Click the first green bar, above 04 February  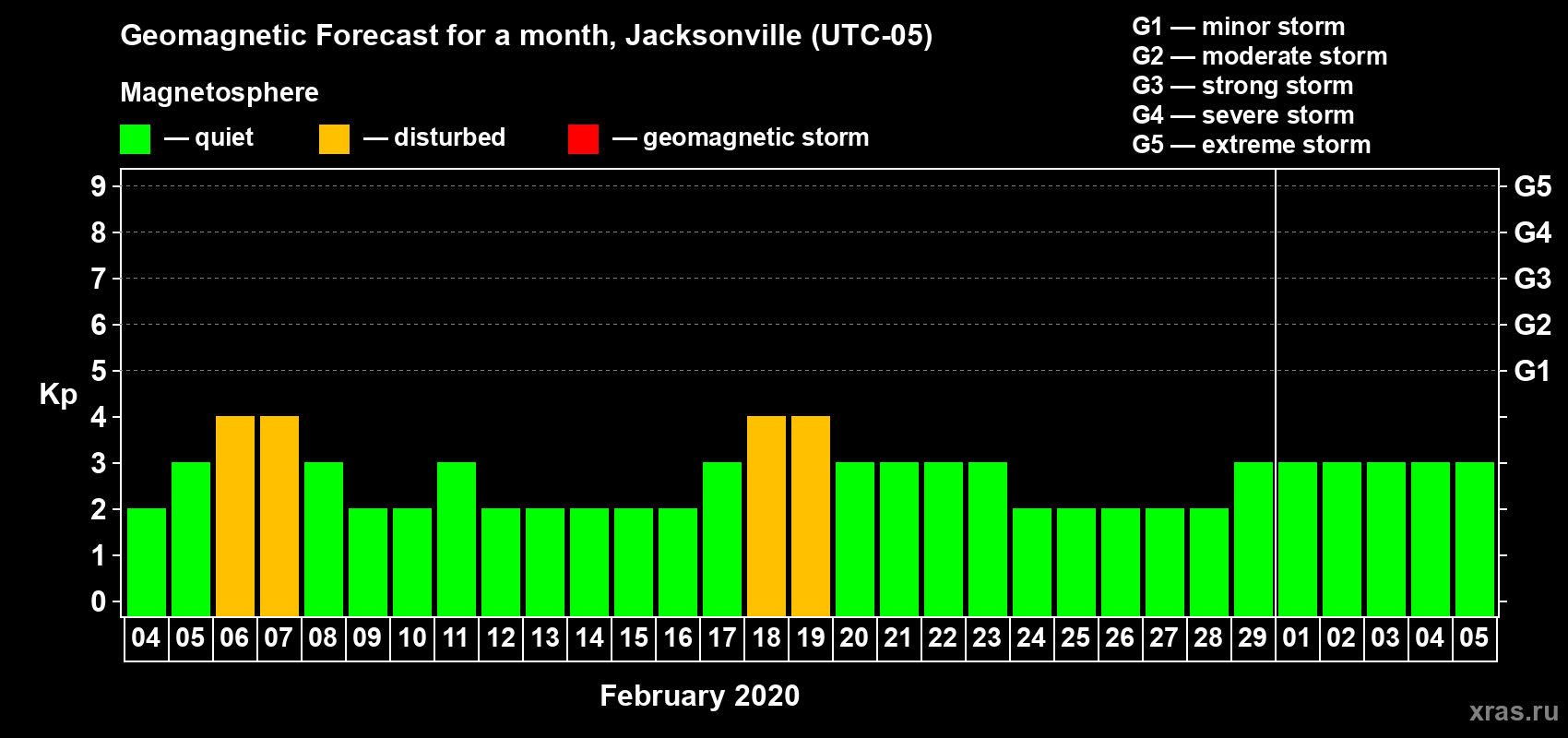147,562
